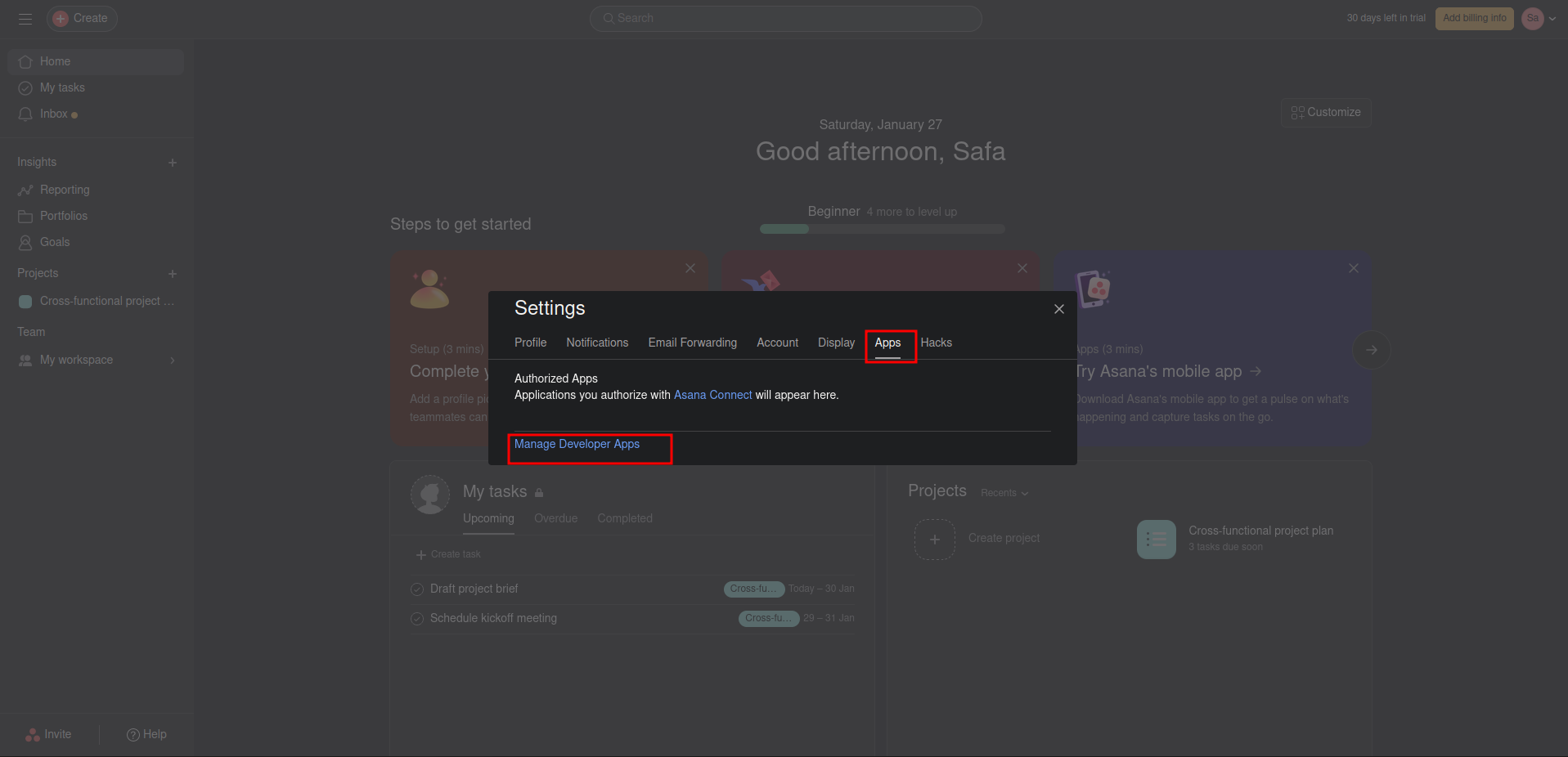Select the Upcoming tasks tab
The height and width of the screenshot is (757, 1568).
488,518
